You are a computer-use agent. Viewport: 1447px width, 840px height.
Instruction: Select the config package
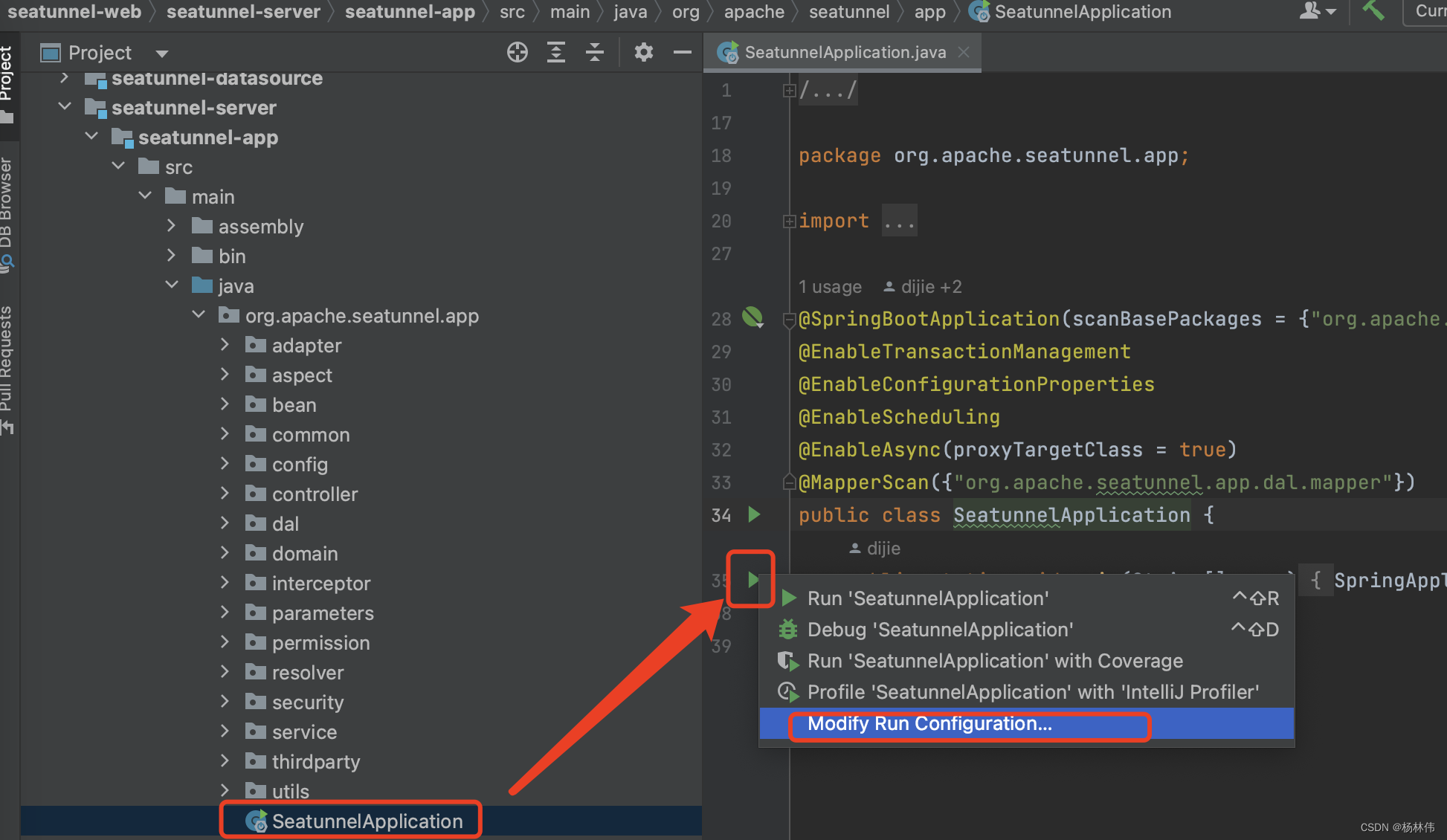(300, 465)
